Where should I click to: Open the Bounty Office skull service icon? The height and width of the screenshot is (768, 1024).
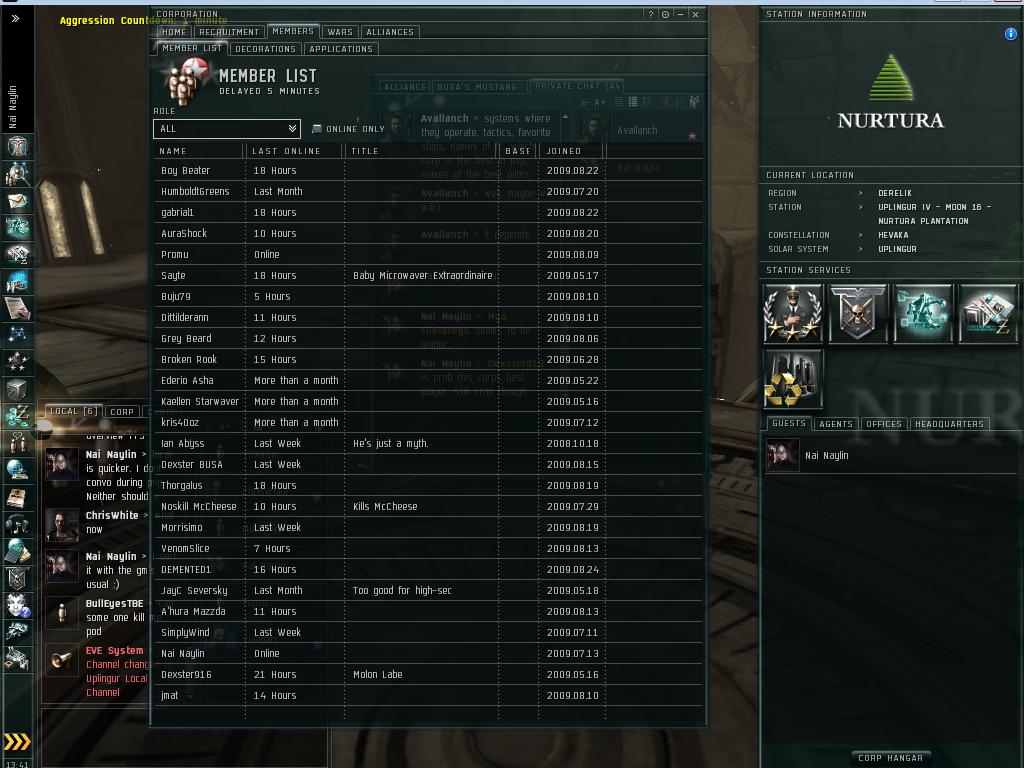coord(857,313)
